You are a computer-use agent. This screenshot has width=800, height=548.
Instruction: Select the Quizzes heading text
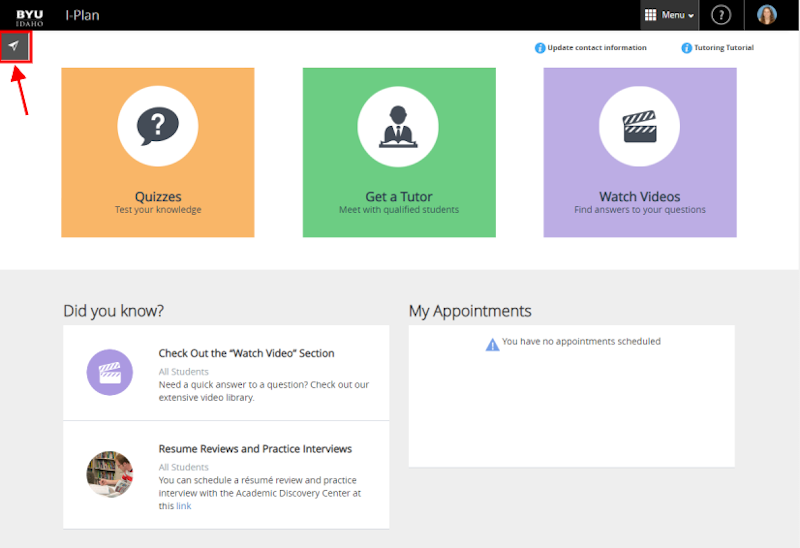158,197
